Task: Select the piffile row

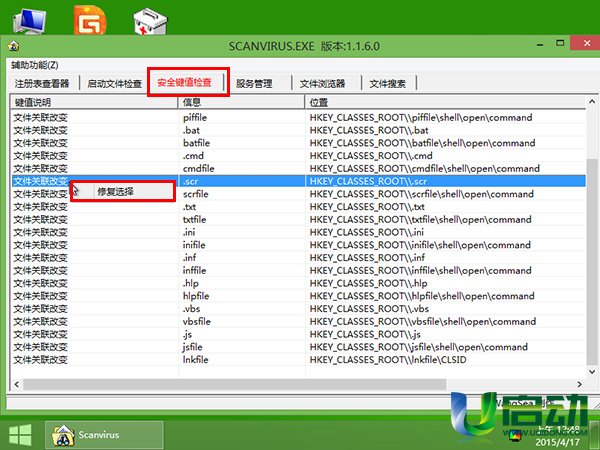Action: coord(298,117)
